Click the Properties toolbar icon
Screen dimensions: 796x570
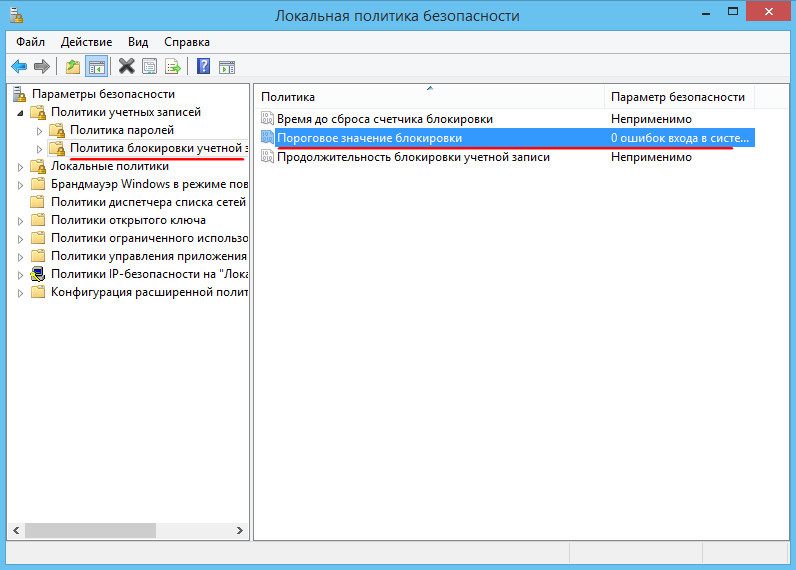coord(150,66)
